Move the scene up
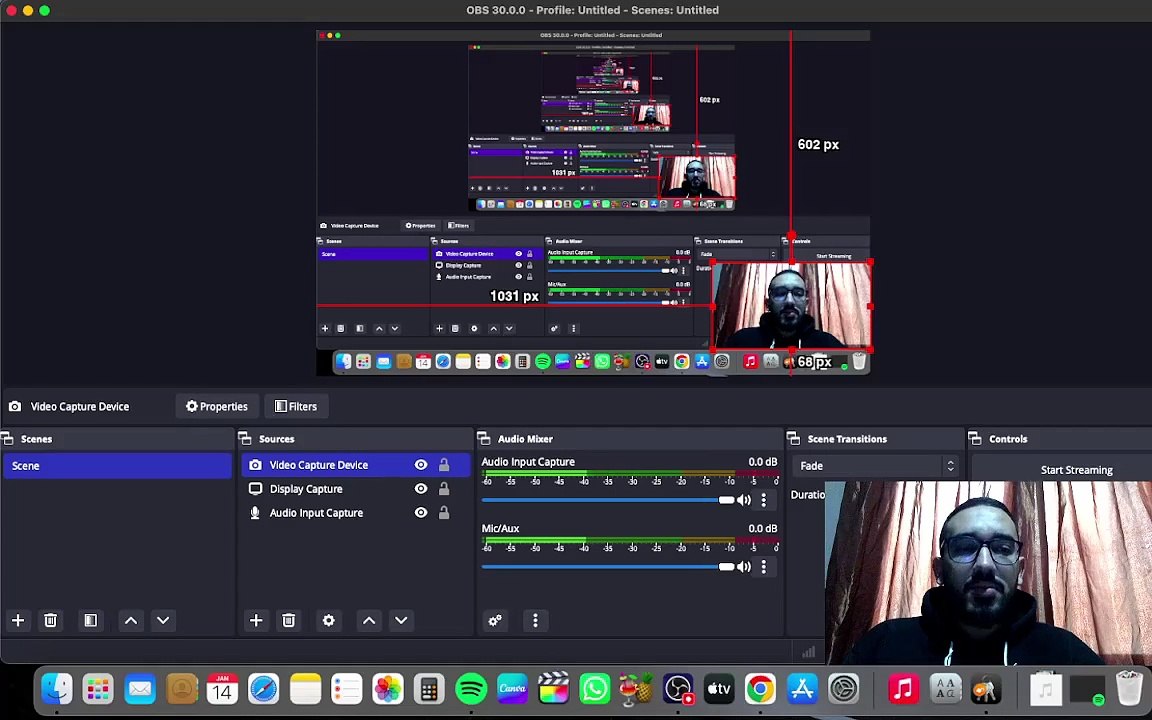The width and height of the screenshot is (1152, 720). click(131, 621)
